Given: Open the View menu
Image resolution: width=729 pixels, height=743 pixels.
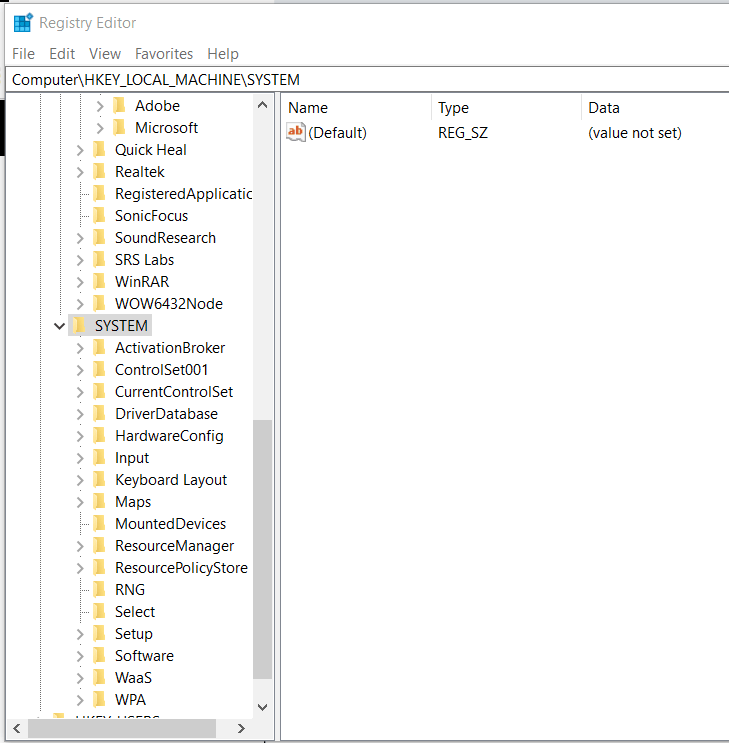Looking at the screenshot, I should pos(105,54).
